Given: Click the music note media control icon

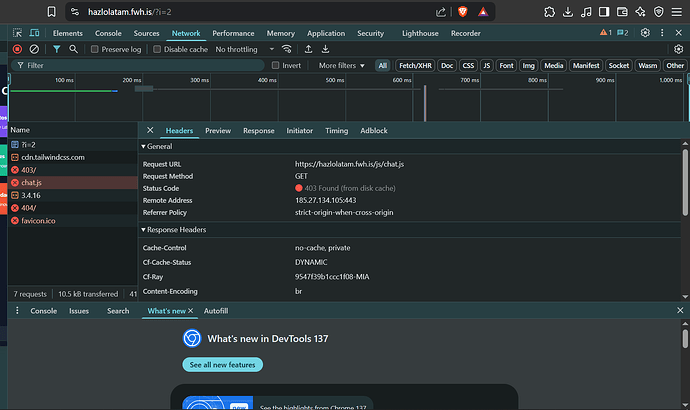Looking at the screenshot, I should (x=586, y=12).
